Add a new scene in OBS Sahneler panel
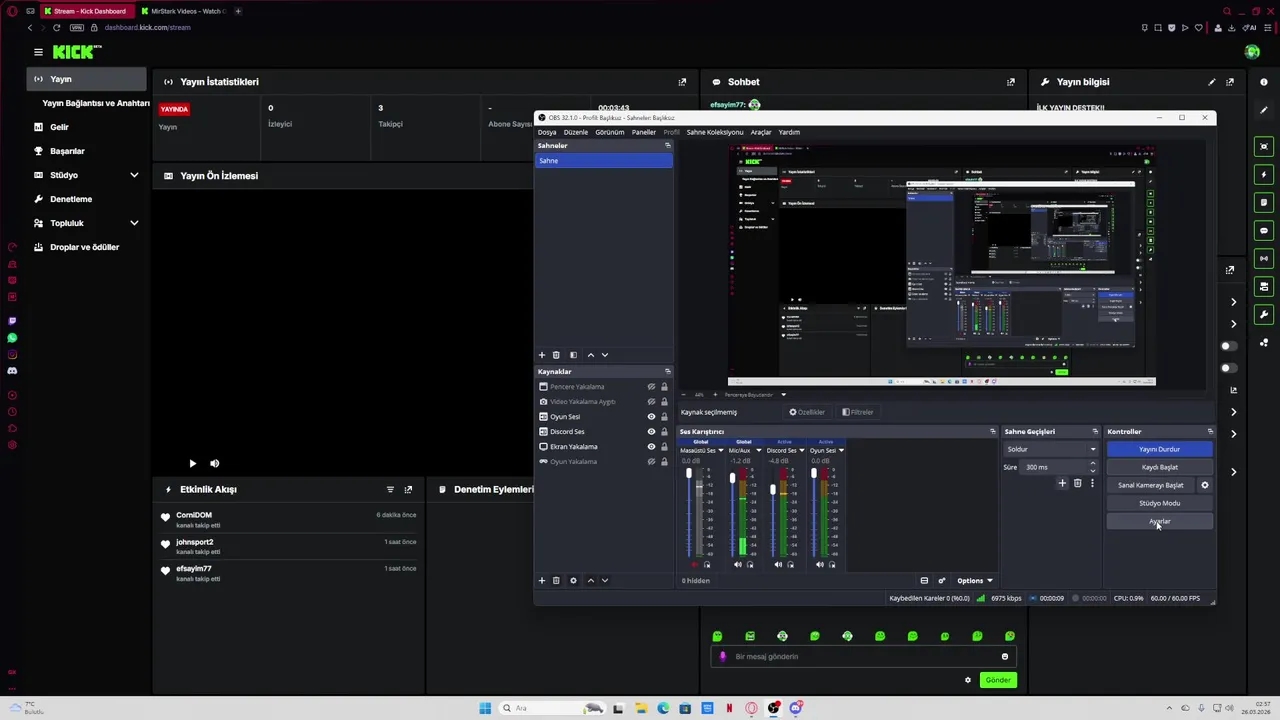Viewport: 1280px width, 720px height. tap(542, 355)
